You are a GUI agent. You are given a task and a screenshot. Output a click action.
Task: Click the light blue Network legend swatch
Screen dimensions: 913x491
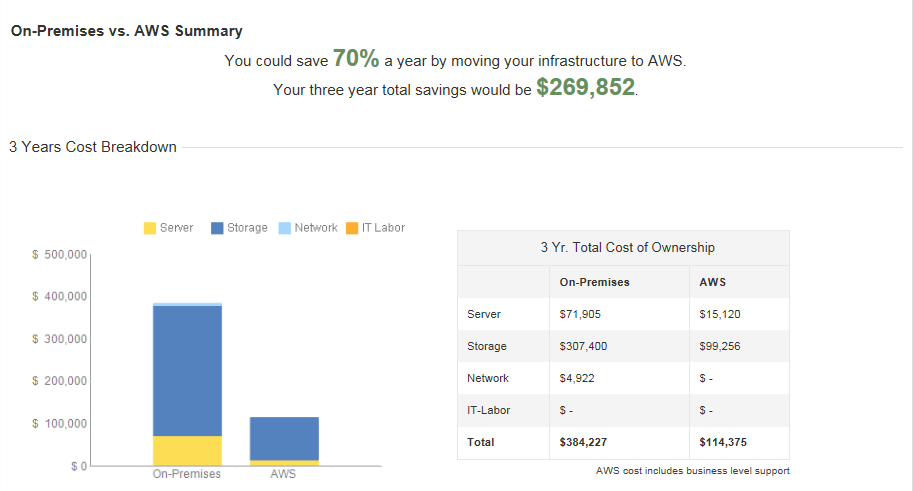pos(284,228)
